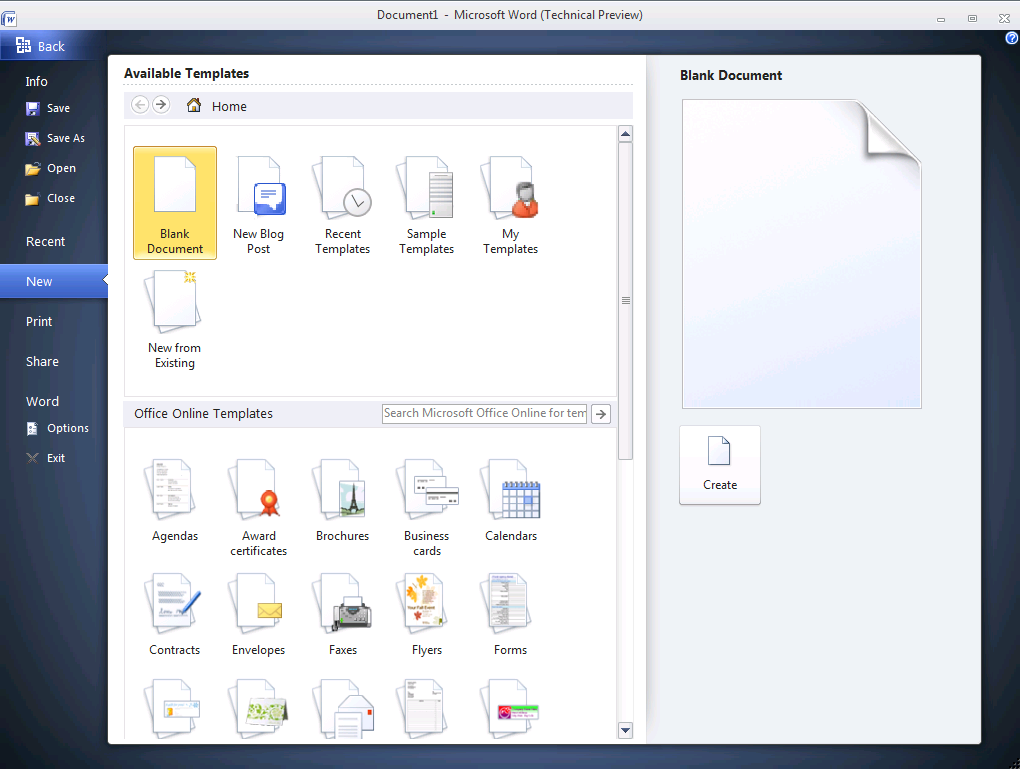Open the colorful label template icon in bottom row

click(x=511, y=708)
